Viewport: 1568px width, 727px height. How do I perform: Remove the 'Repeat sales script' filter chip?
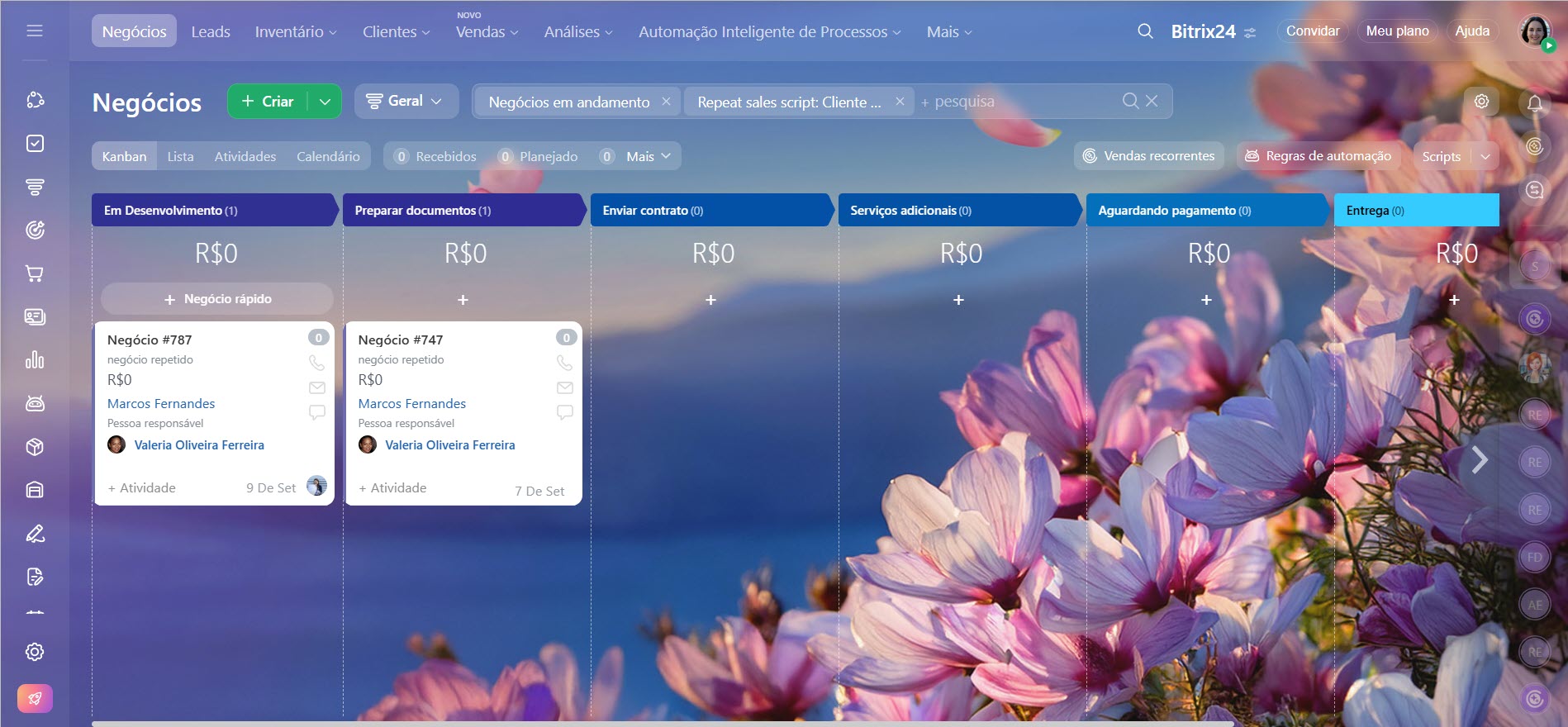tap(900, 101)
